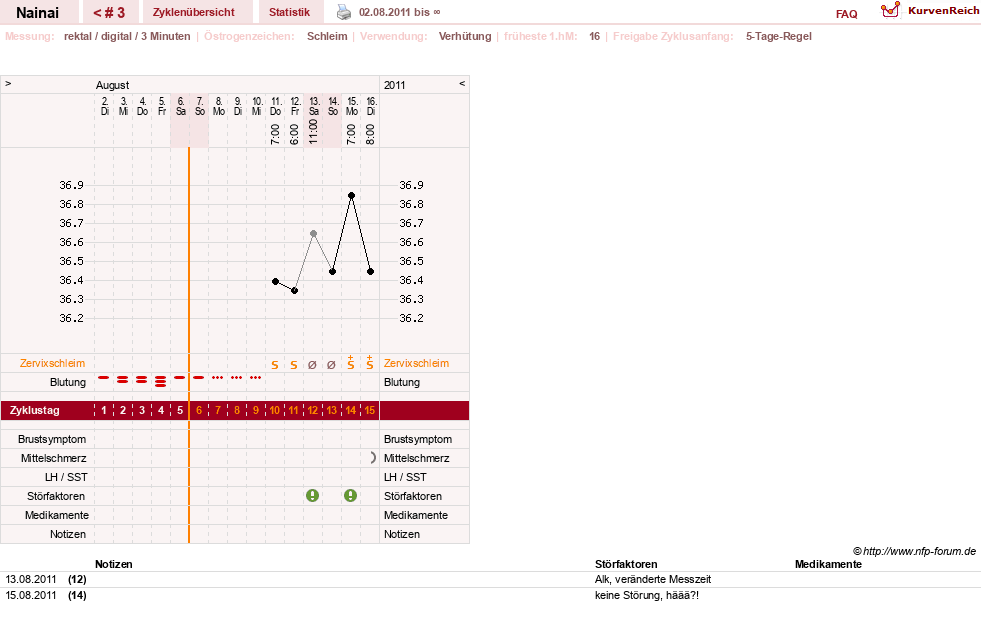The width and height of the screenshot is (981, 623).
Task: Click the left Medikamente row label
Action: 57,515
